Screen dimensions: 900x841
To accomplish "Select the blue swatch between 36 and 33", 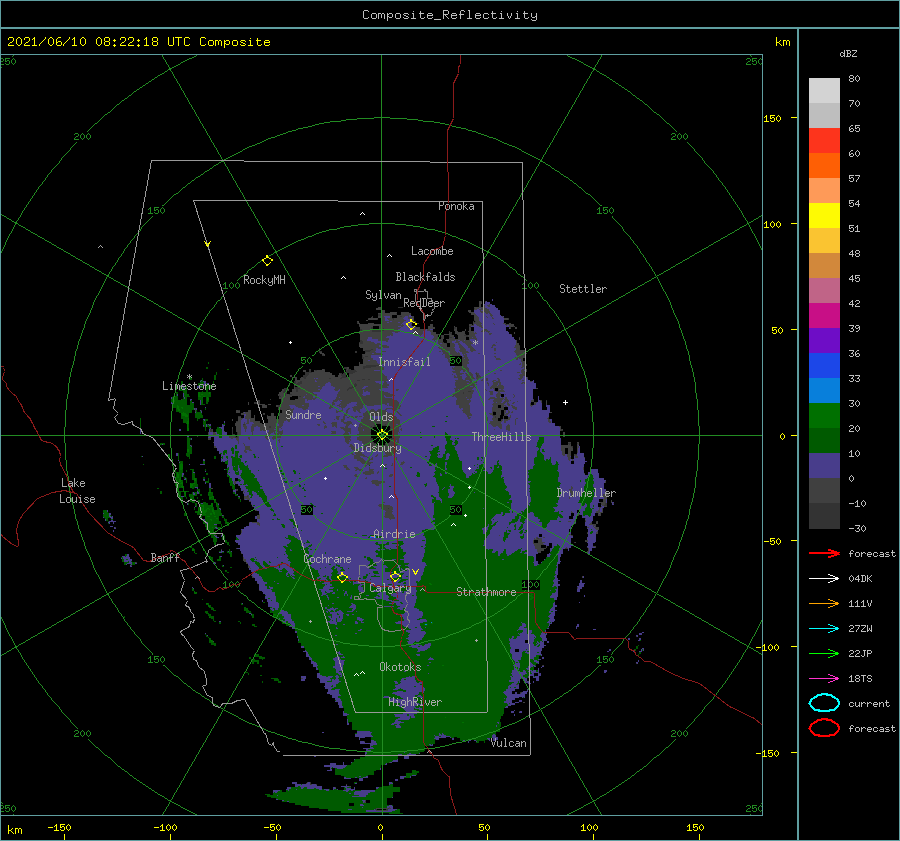I will point(824,365).
